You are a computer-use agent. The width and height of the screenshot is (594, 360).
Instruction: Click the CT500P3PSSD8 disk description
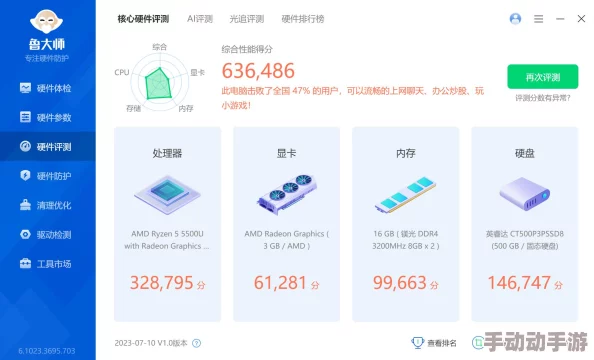[525, 240]
